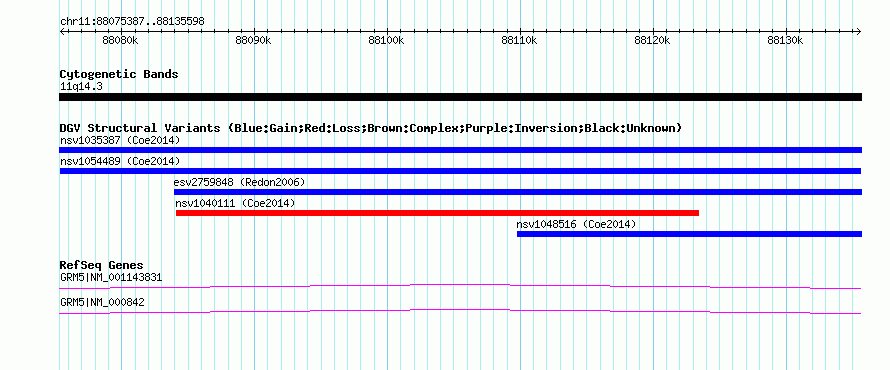Select the magenta GRM5 NM_000842 transcript line
The height and width of the screenshot is (370, 890).
click(x=460, y=311)
